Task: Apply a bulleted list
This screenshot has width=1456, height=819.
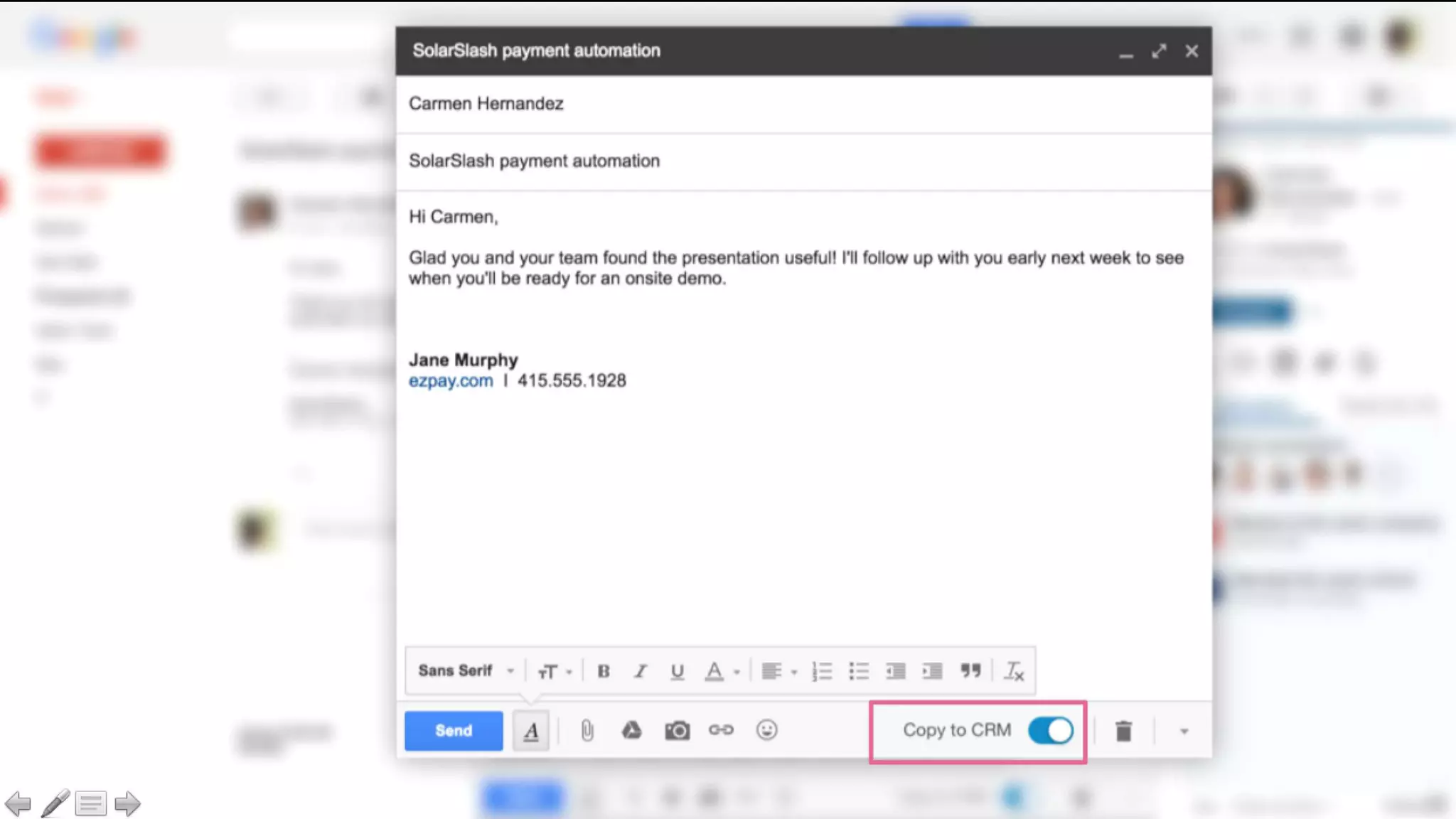Action: [859, 671]
